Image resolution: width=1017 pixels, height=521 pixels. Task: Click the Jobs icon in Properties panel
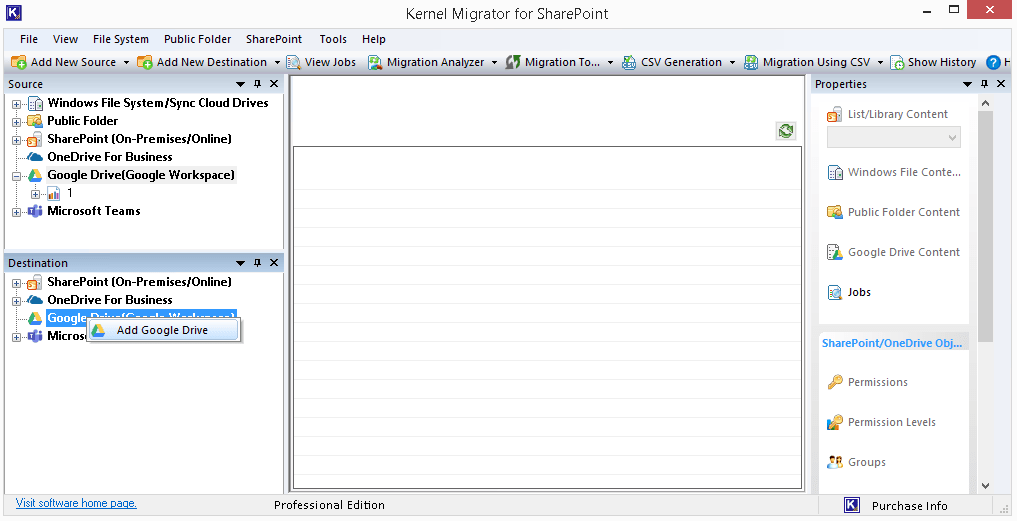coord(834,293)
